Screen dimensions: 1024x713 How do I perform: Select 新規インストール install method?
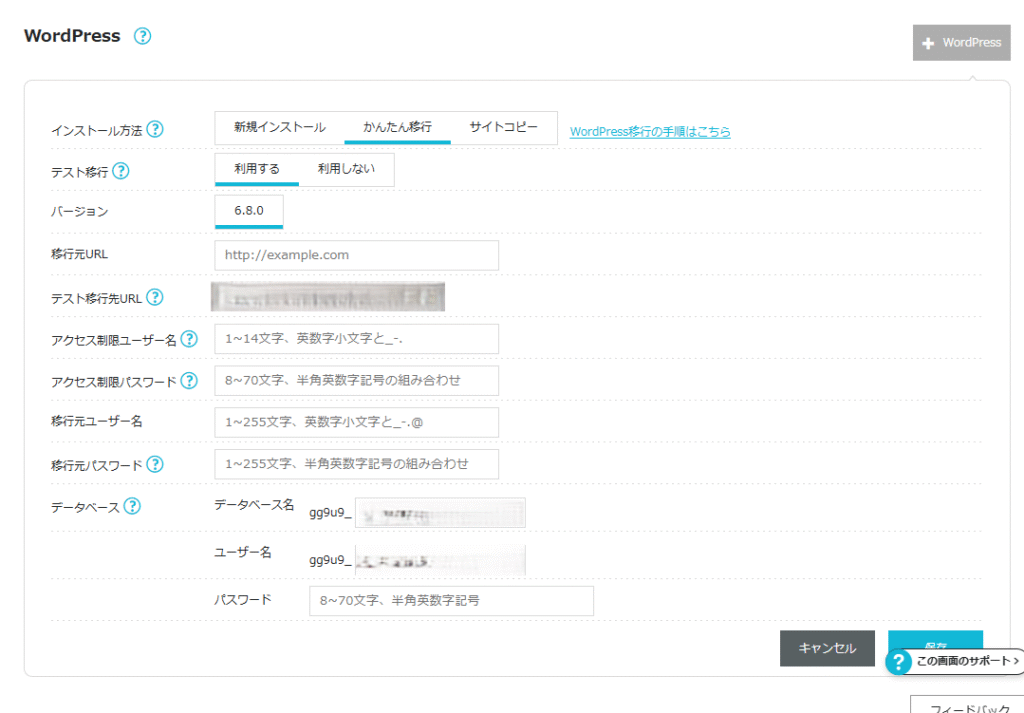click(280, 127)
